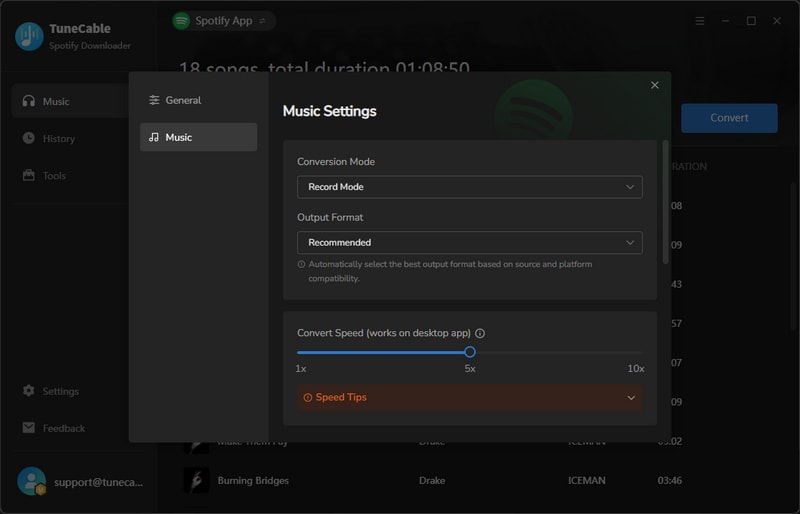Select the Music settings tab
800x514 pixels.
tap(198, 137)
